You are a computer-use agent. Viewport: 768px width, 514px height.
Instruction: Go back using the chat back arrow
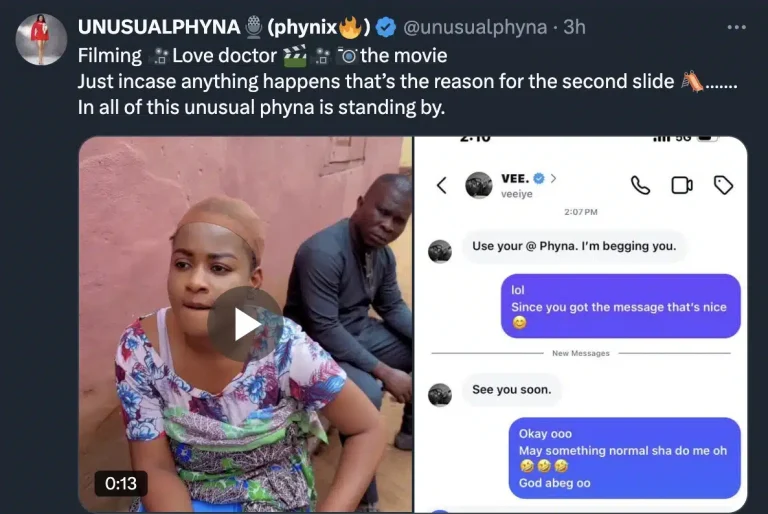(442, 185)
